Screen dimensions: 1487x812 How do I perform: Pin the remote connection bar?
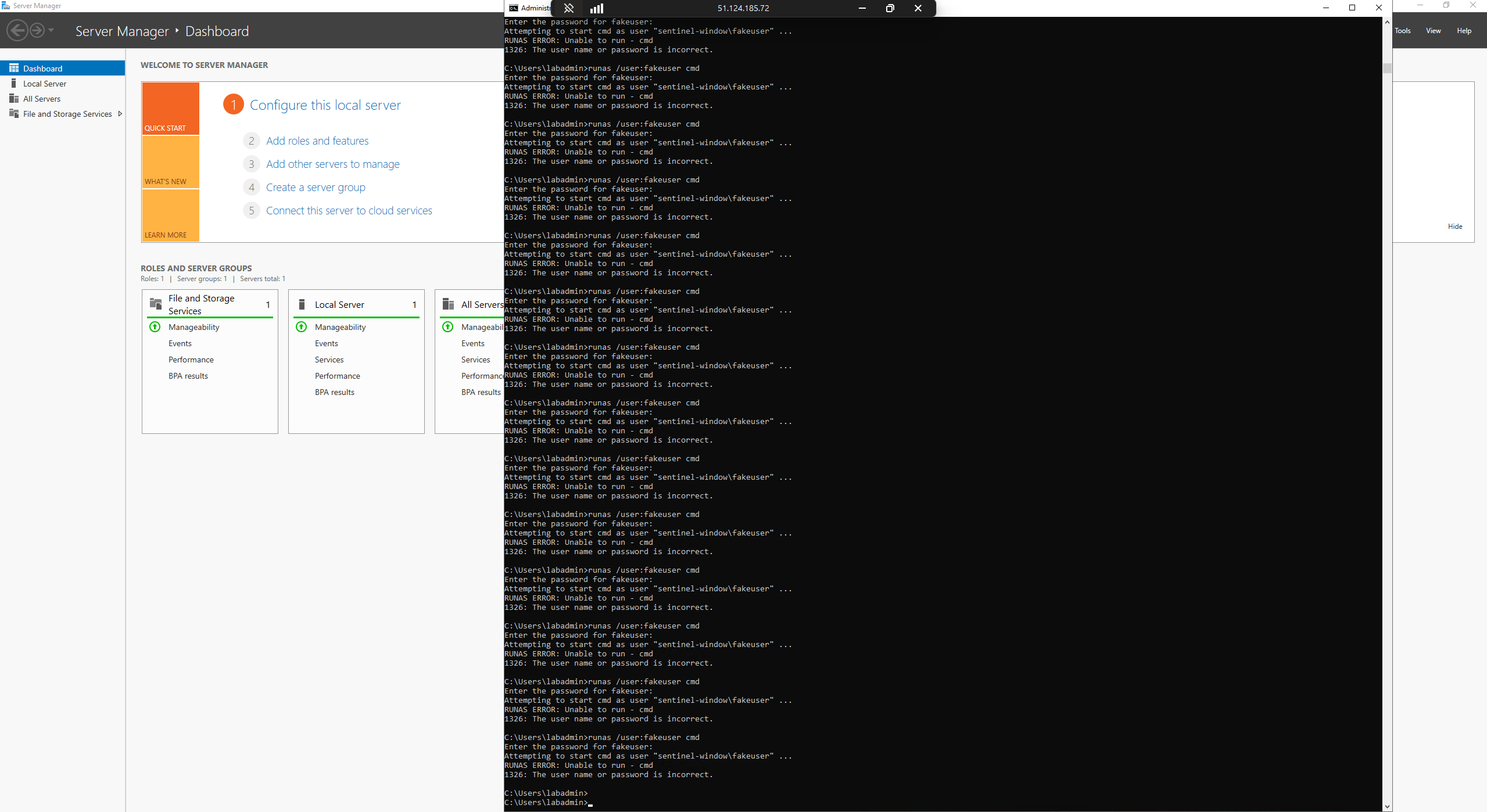[x=568, y=8]
